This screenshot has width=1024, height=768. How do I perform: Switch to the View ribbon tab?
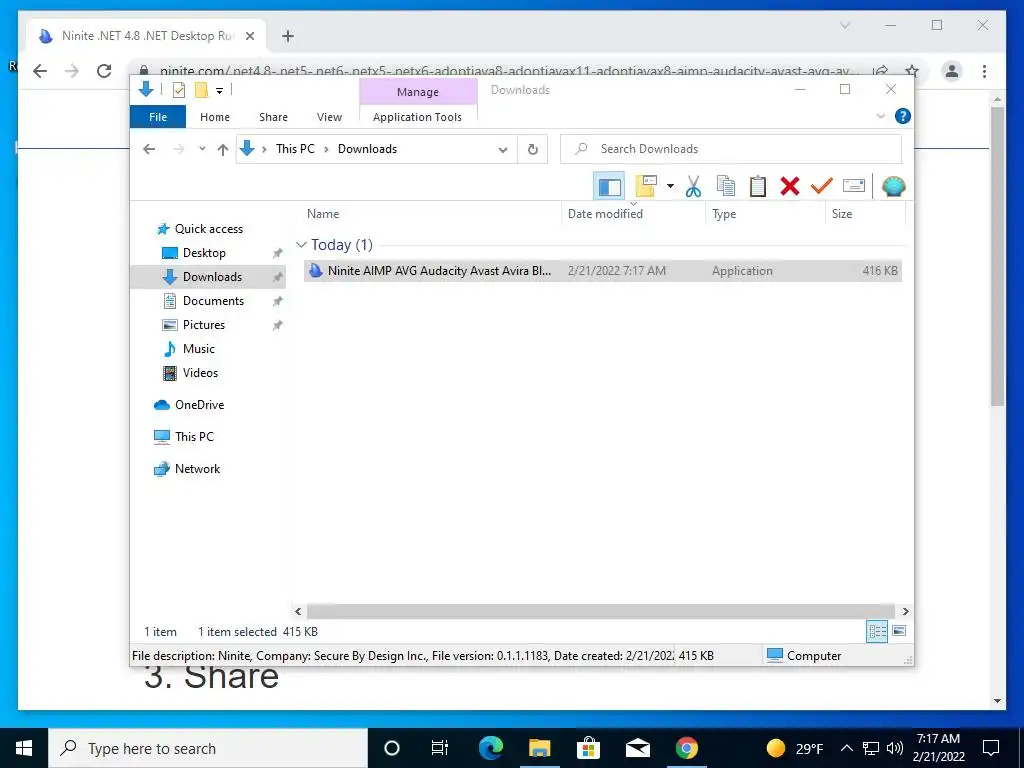329,117
